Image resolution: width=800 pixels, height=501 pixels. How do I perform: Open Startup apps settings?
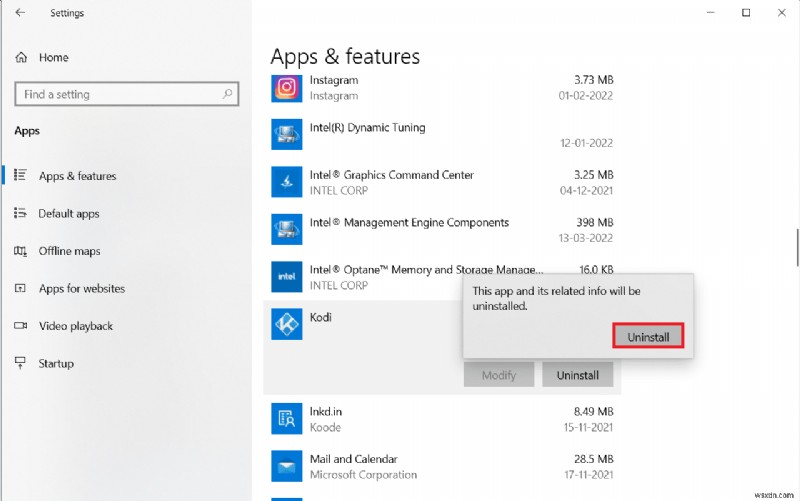[x=56, y=363]
